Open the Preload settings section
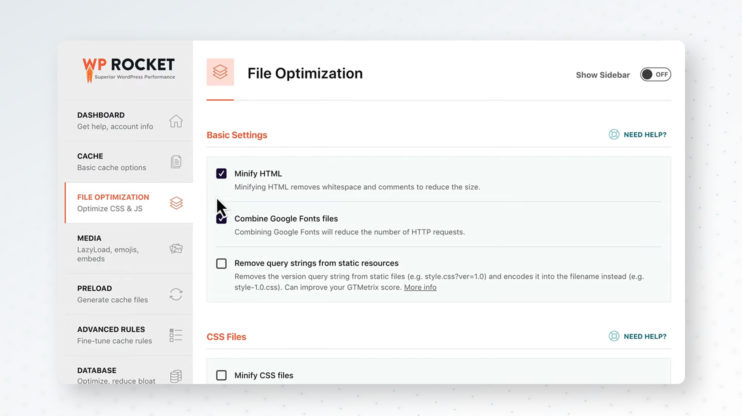This screenshot has width=742, height=416. [129, 294]
